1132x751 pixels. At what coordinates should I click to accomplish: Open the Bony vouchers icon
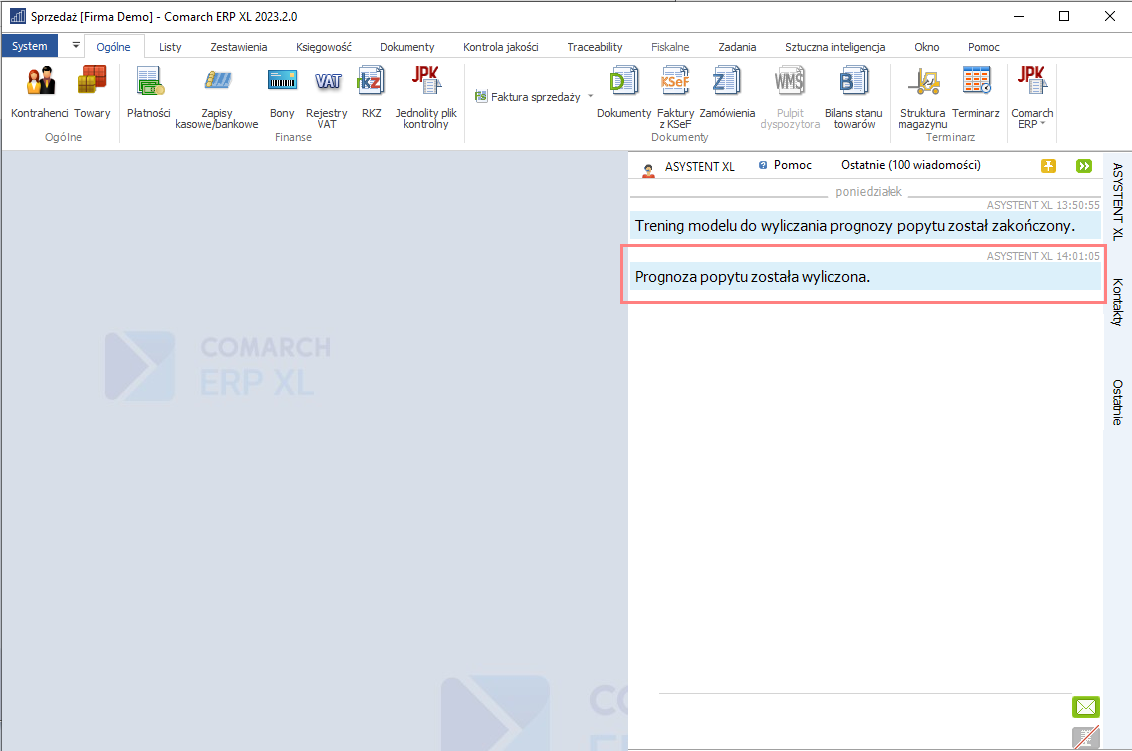(x=282, y=92)
